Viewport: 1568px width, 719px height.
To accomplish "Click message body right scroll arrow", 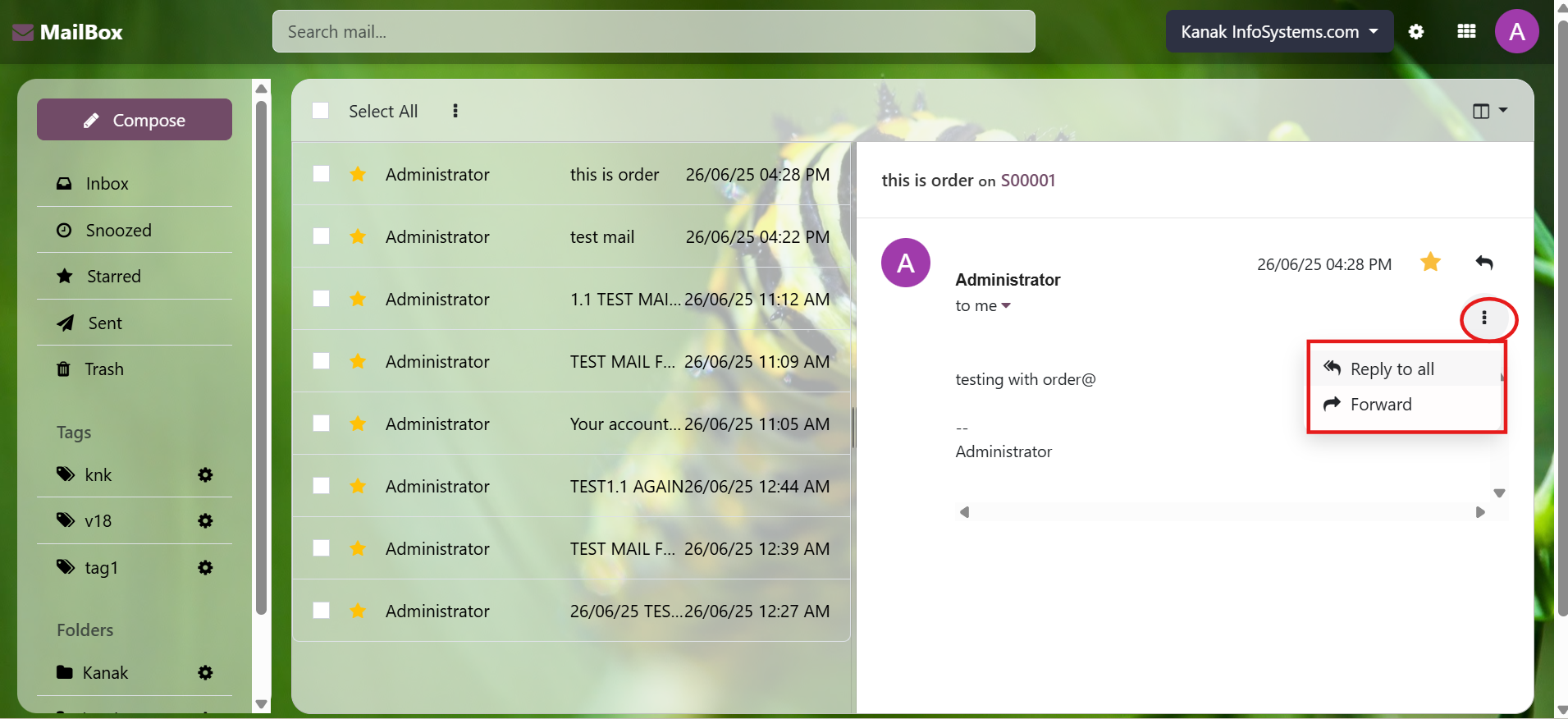I will [x=1480, y=512].
